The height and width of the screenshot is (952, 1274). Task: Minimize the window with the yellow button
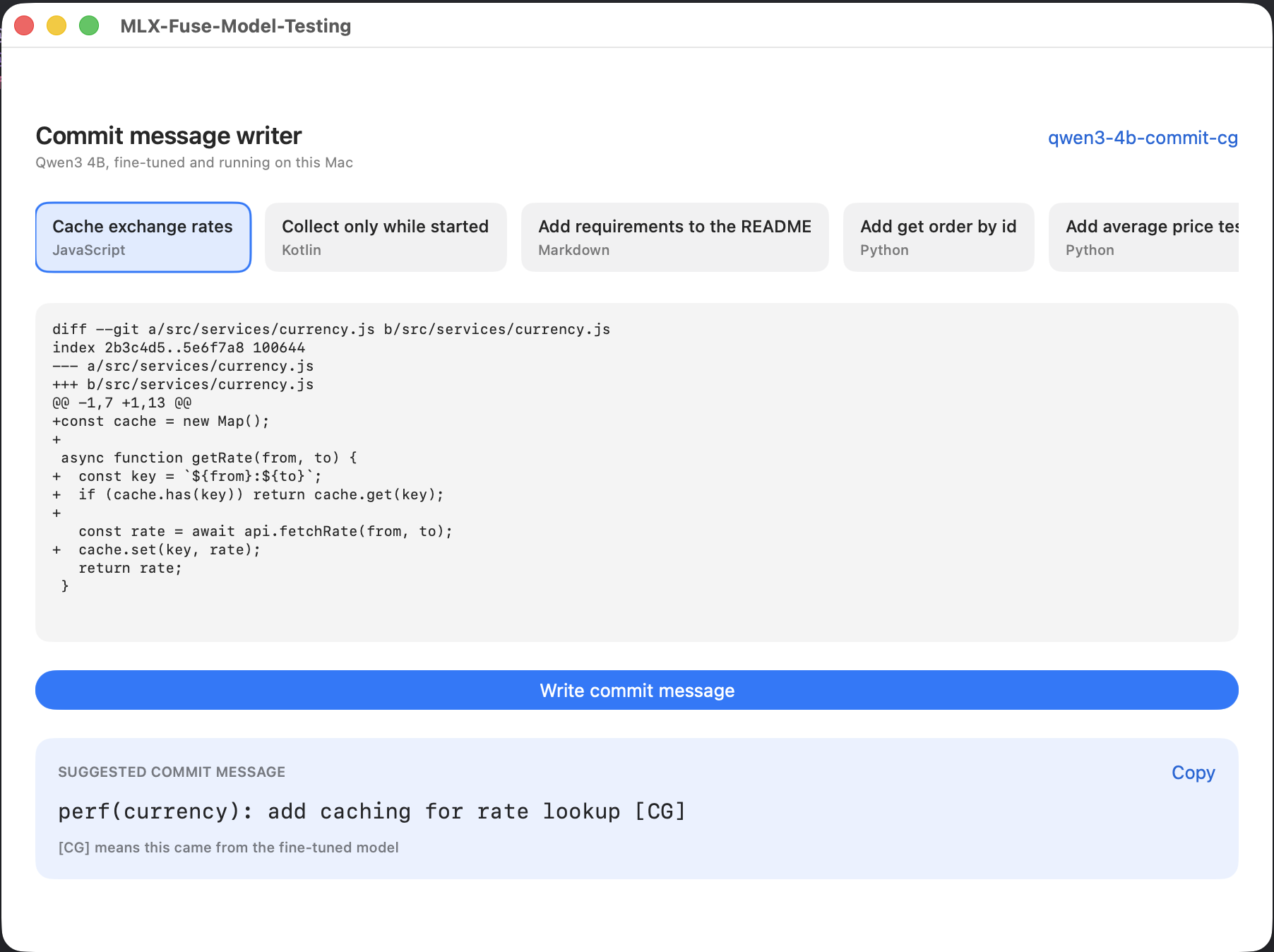tap(56, 25)
